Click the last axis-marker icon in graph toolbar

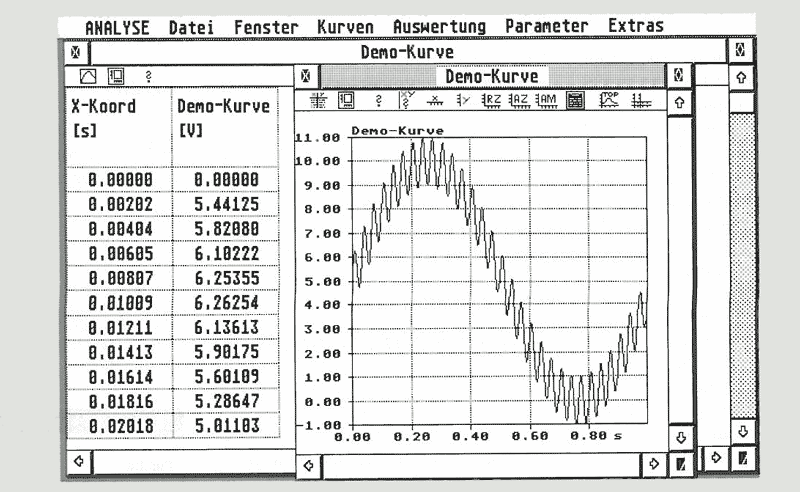(x=640, y=100)
